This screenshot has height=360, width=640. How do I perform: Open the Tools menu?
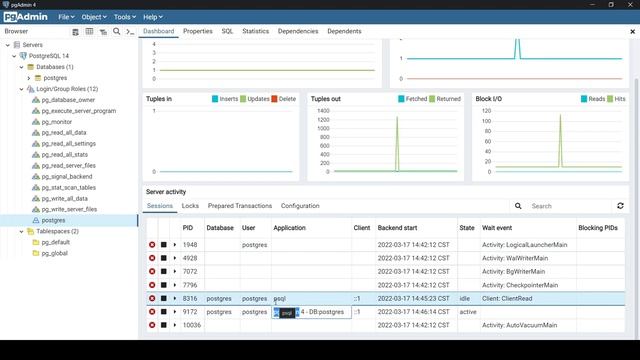pyautogui.click(x=124, y=17)
